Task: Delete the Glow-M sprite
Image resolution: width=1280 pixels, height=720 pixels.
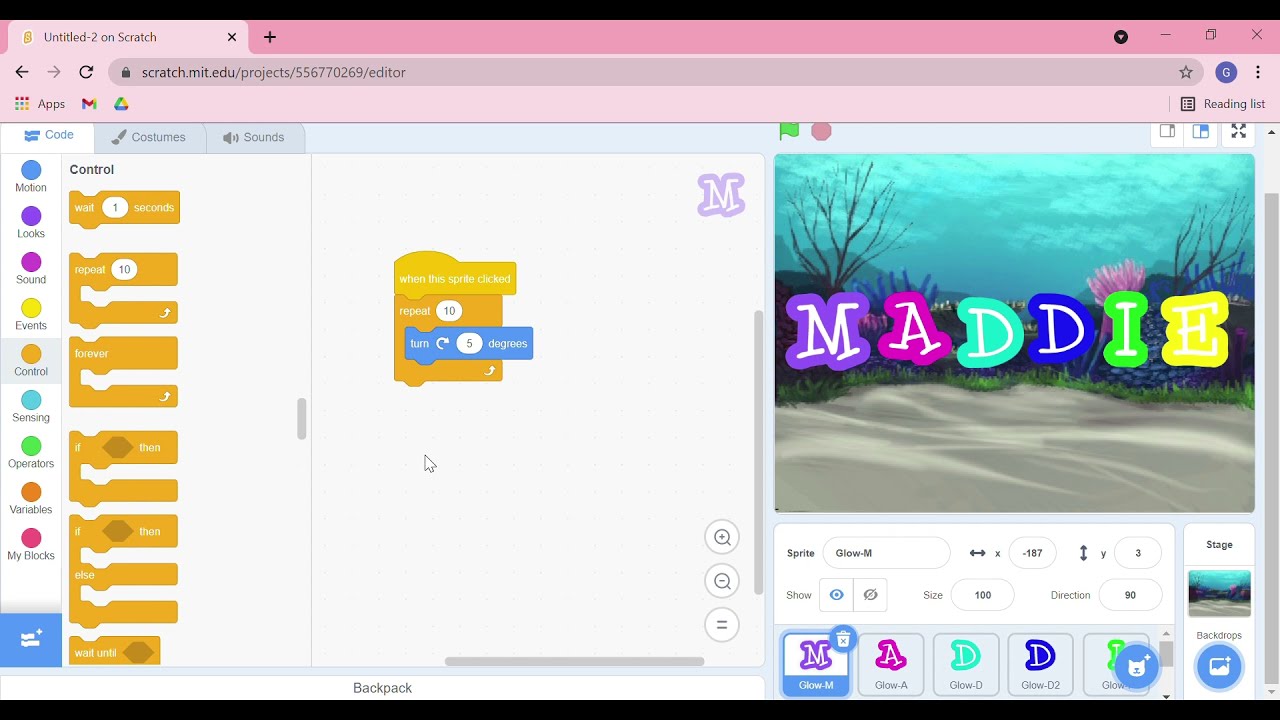Action: click(x=843, y=639)
